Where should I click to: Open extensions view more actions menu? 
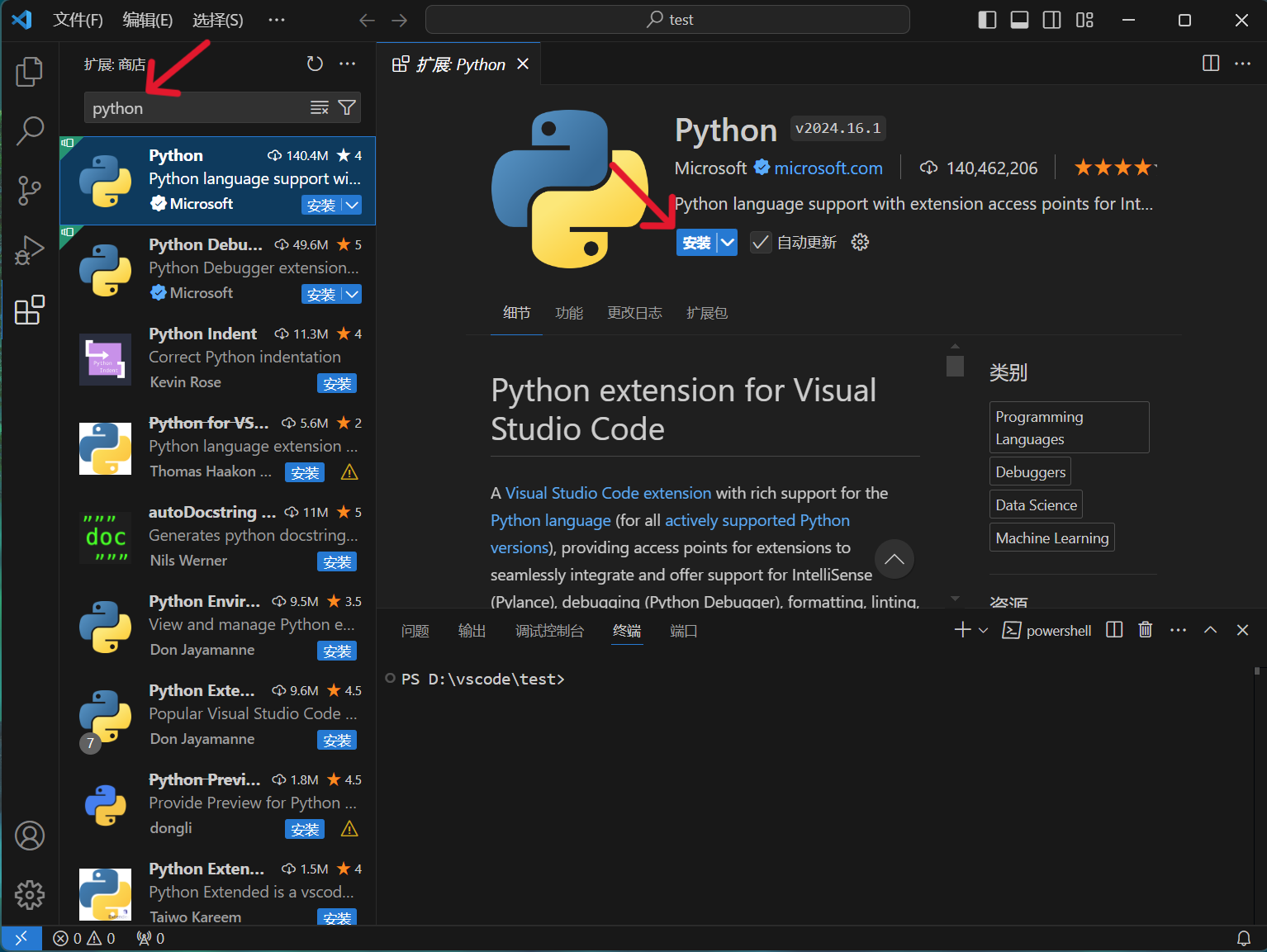coord(348,64)
